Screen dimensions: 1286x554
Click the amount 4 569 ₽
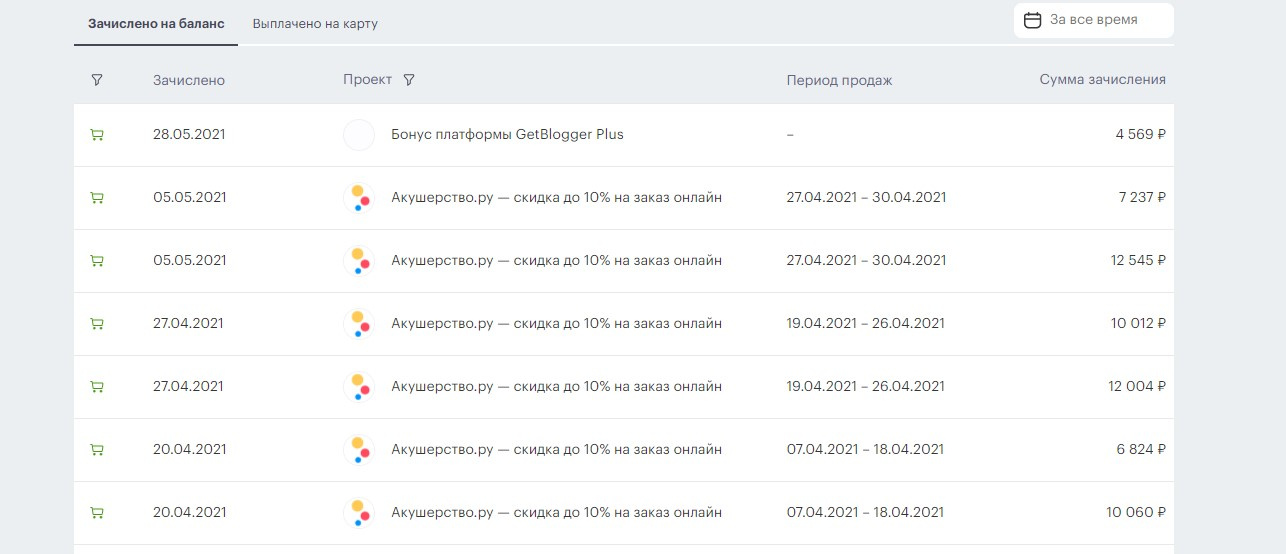tap(1141, 134)
